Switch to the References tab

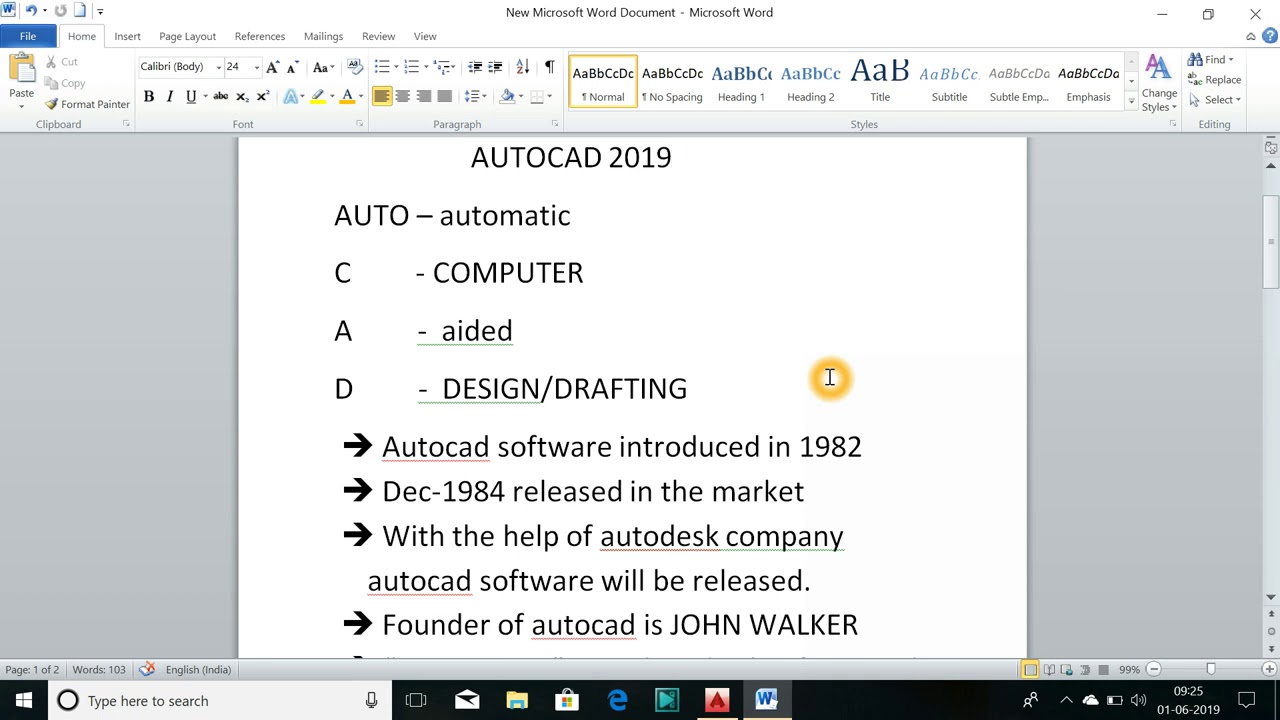[x=260, y=36]
